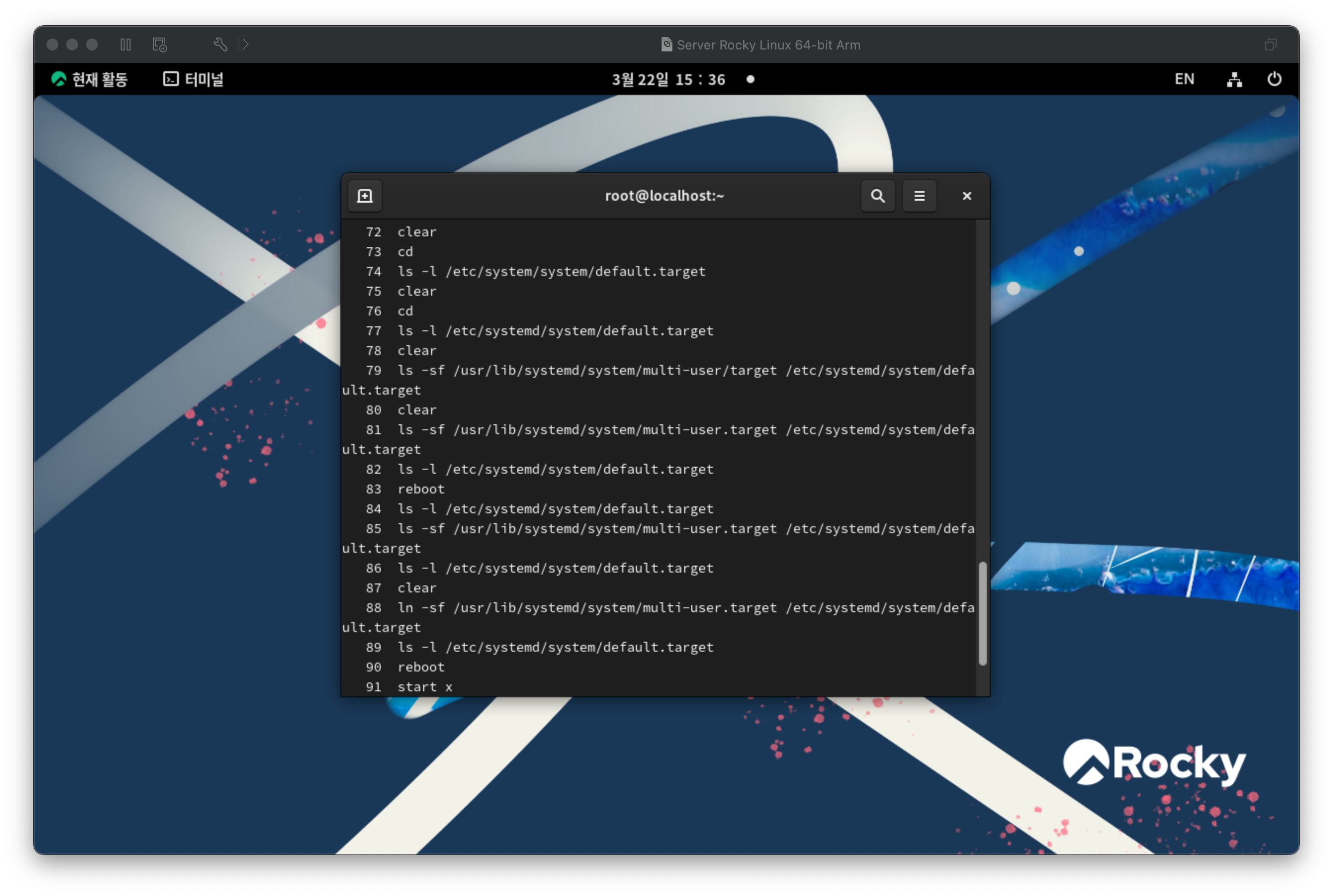
Task: Close the root@localhost terminal window
Action: point(967,196)
